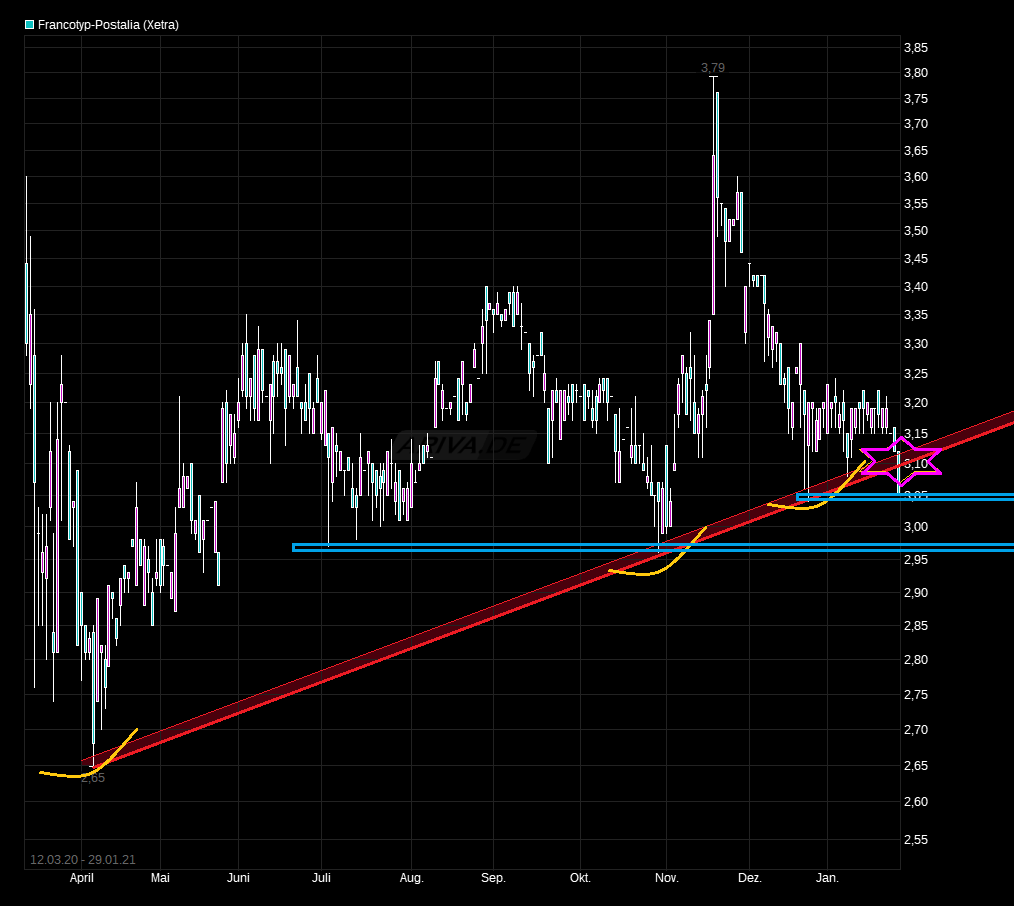The image size is (1014, 906).
Task: Click the Francotyp-Postalia (Xetra) chart title
Action: pos(108,25)
